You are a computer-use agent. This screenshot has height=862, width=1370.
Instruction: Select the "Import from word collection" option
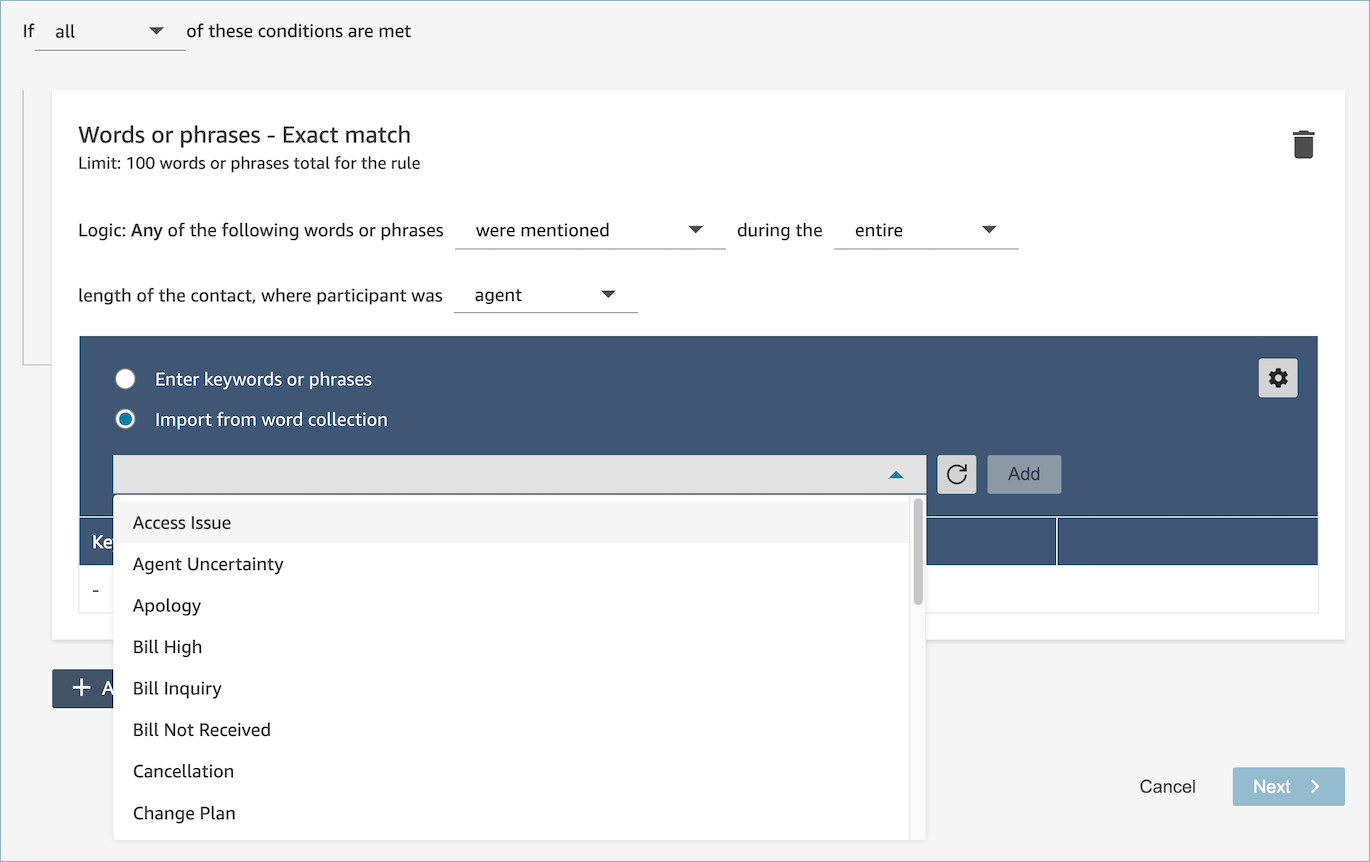[125, 419]
